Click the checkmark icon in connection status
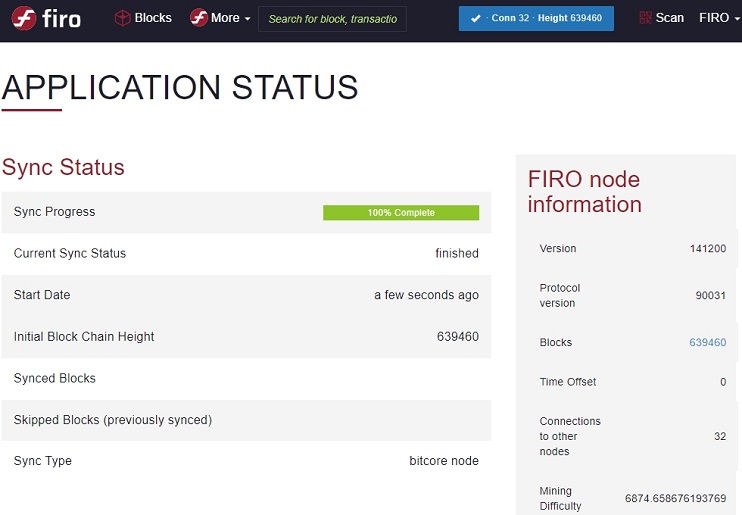This screenshot has height=515, width=742. 476,18
